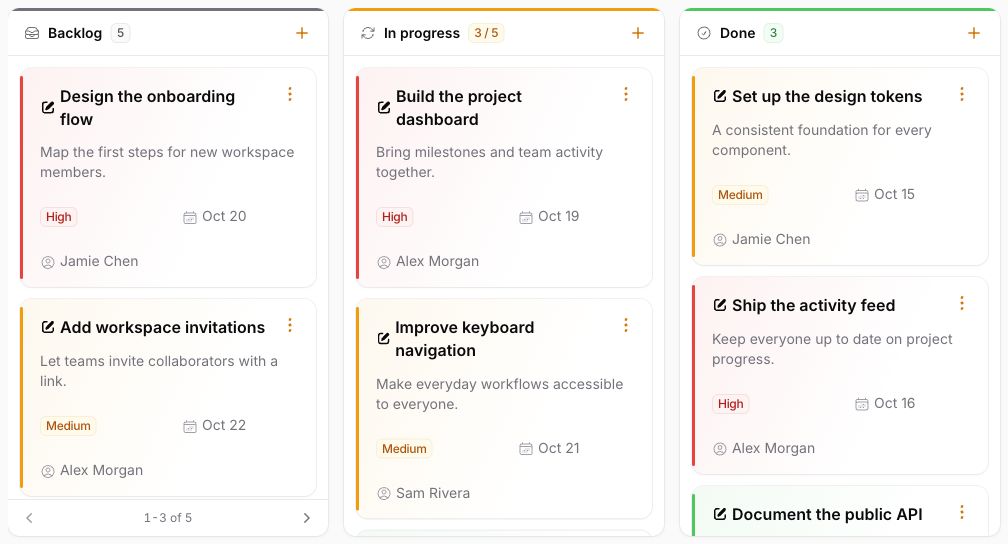Viewport: 1008px width, 544px height.
Task: Edit the Set up the design tokens card
Action: (720, 96)
